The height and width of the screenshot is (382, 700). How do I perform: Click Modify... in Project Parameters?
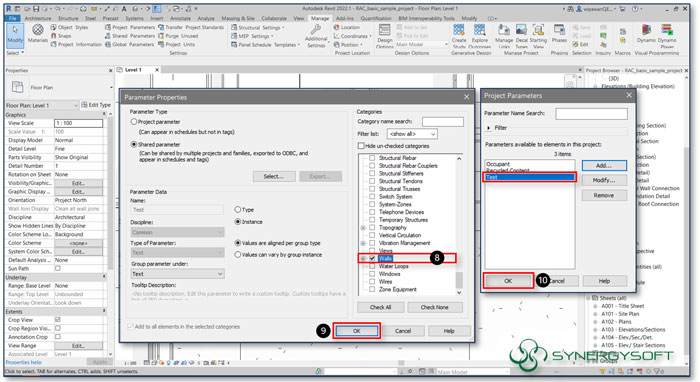point(604,180)
